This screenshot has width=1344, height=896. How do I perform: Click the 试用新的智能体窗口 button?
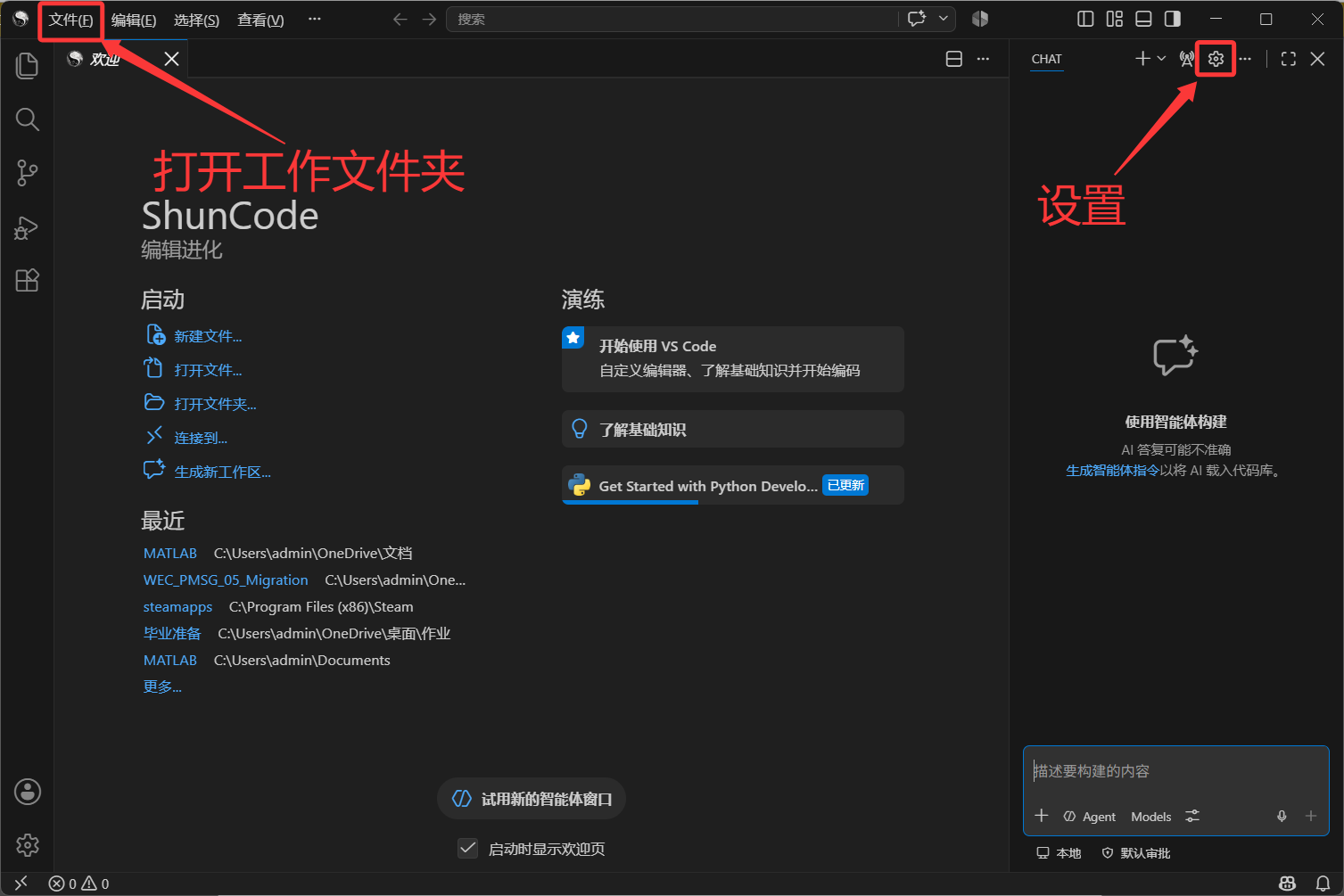pyautogui.click(x=532, y=799)
